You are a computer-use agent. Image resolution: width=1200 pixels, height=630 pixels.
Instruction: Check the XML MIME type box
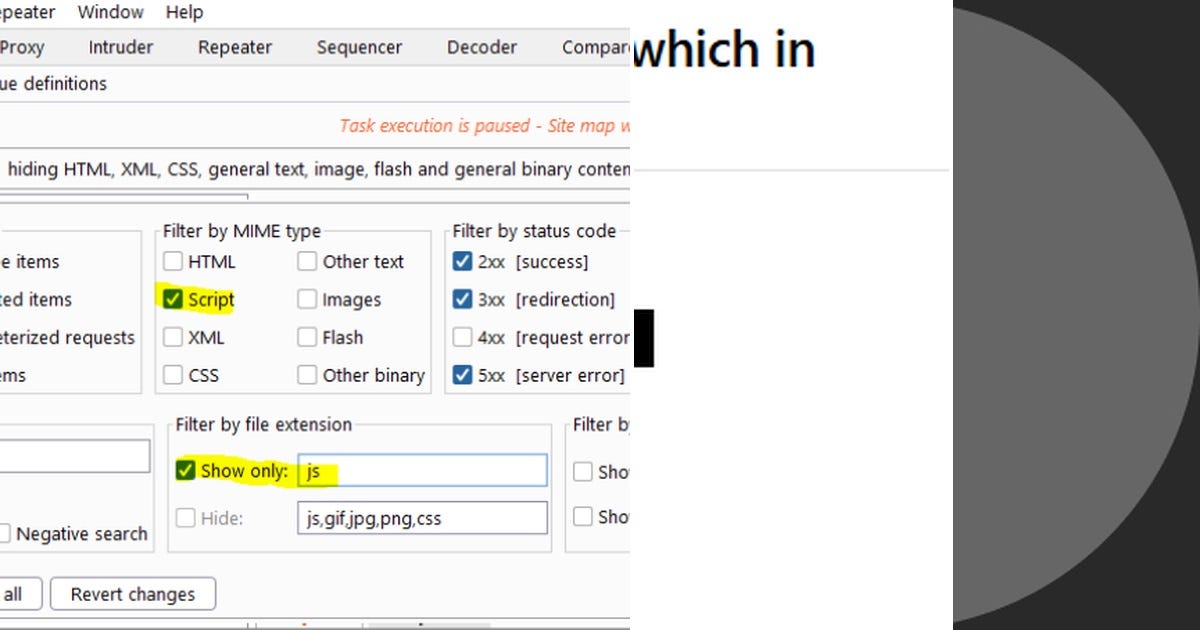coord(173,337)
